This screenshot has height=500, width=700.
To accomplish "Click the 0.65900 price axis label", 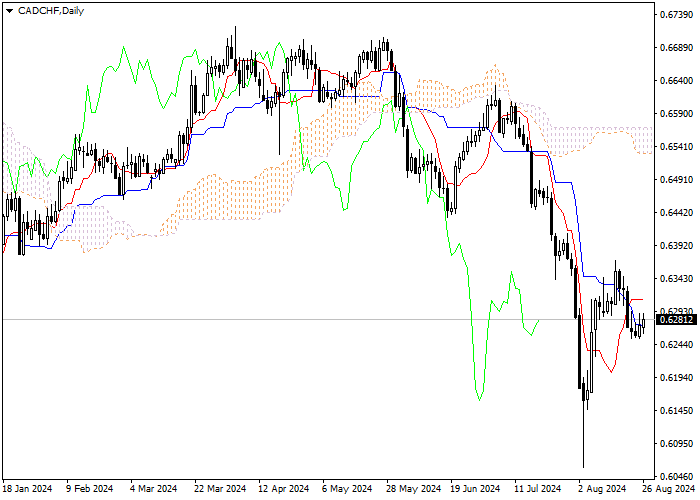I will (x=676, y=113).
